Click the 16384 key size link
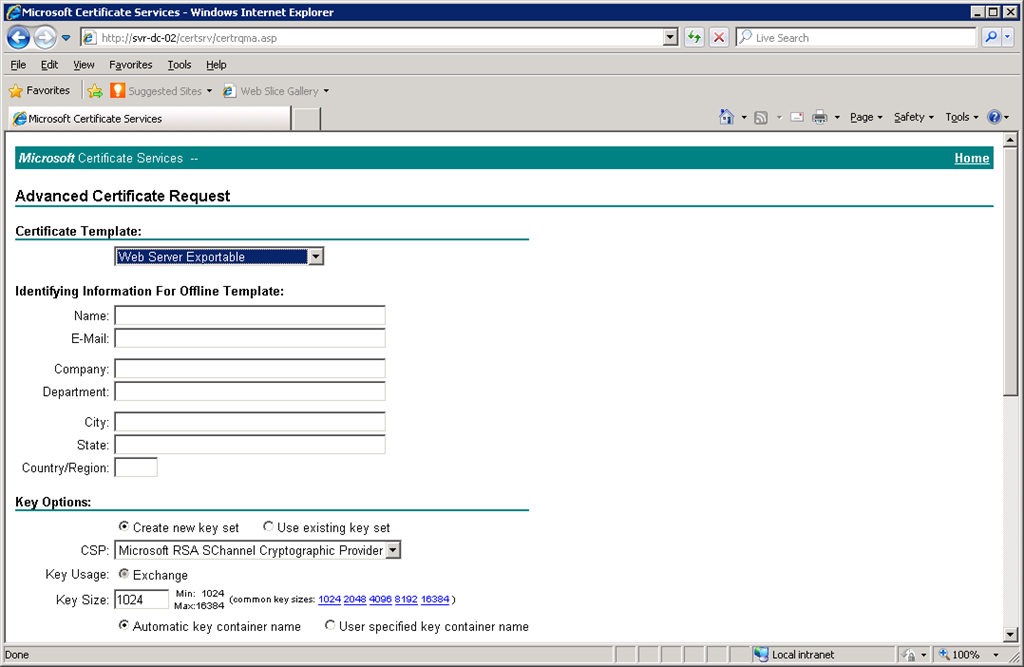1024x667 pixels. (435, 599)
